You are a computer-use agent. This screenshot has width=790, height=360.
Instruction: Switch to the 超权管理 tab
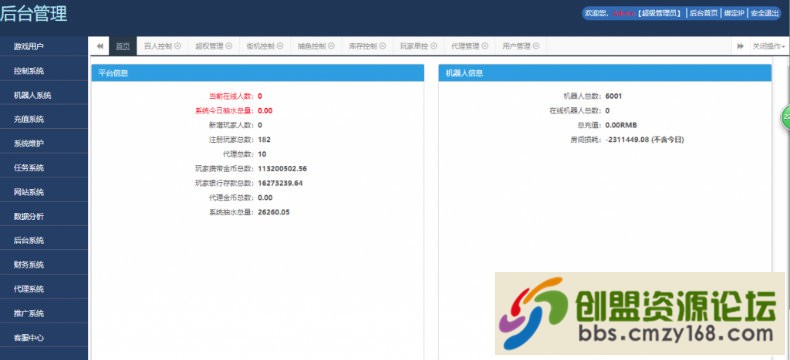pos(210,46)
